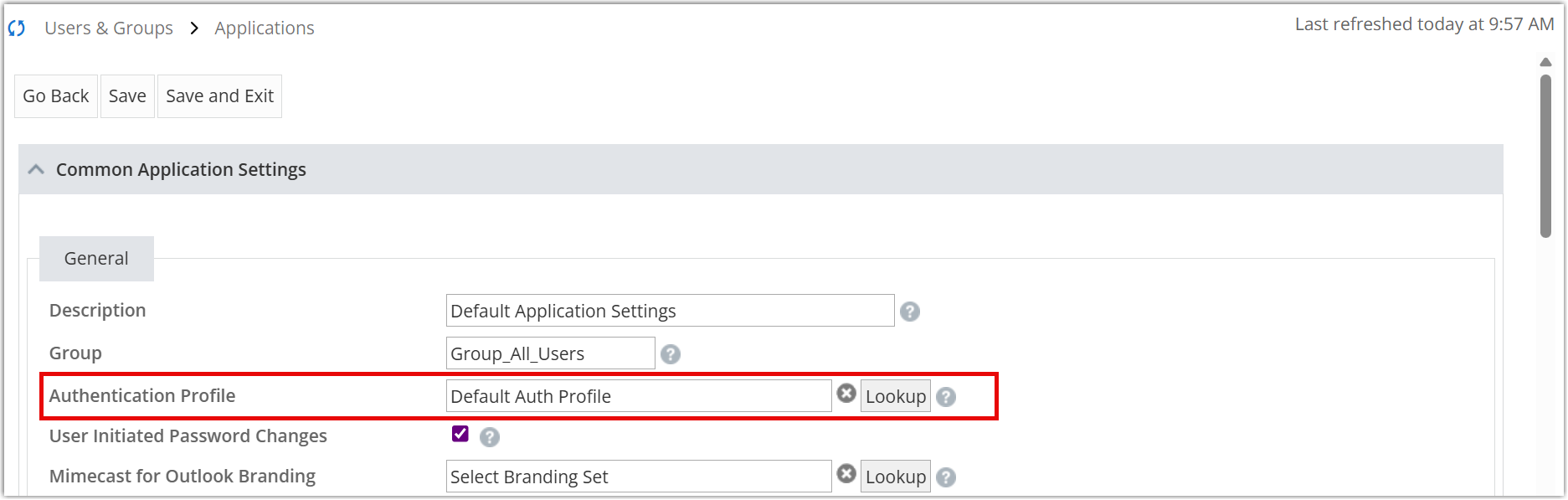1568x500 pixels.
Task: Open help for the Description field
Action: click(910, 310)
